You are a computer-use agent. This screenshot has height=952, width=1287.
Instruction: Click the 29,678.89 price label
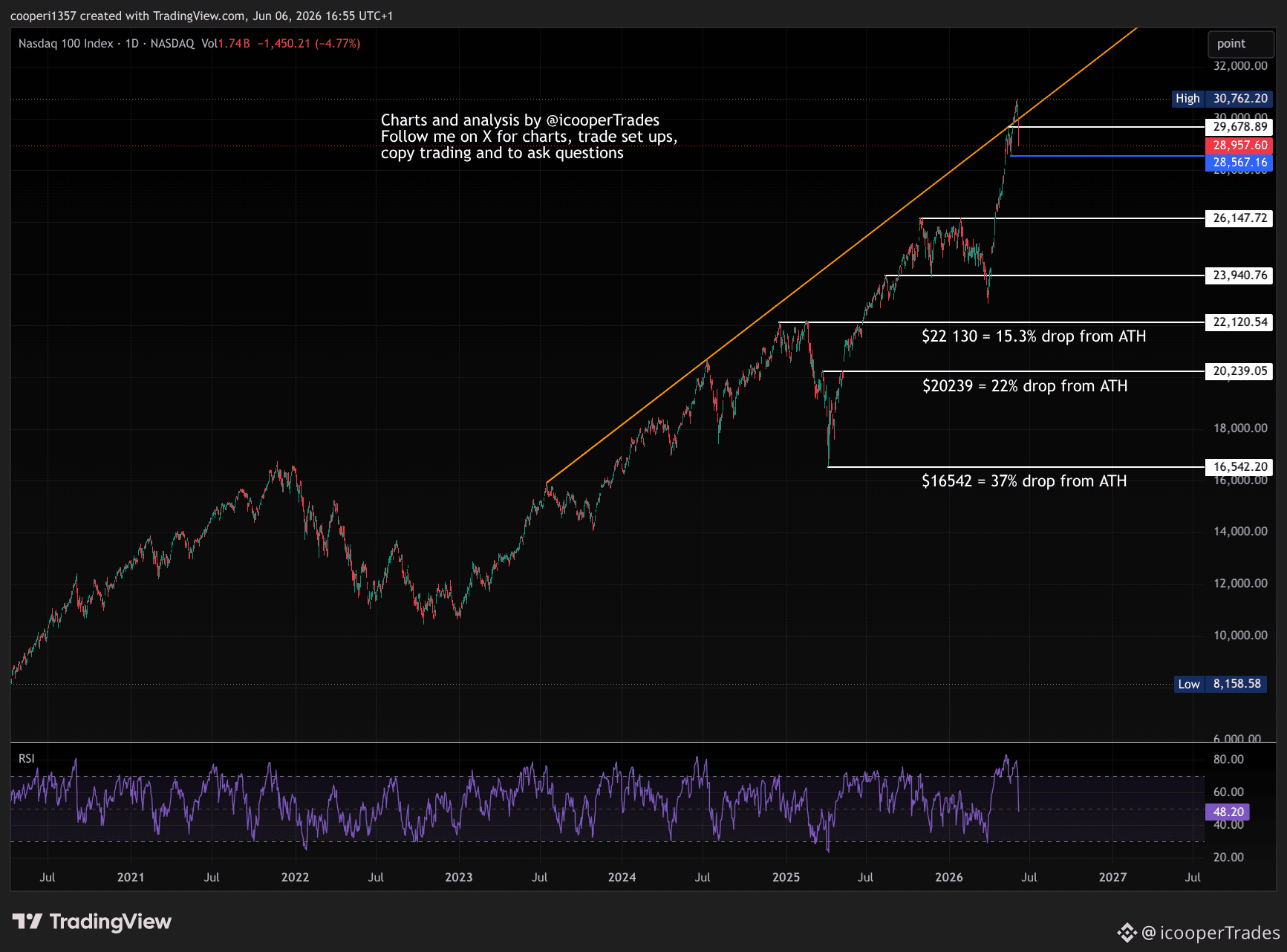pos(1239,127)
